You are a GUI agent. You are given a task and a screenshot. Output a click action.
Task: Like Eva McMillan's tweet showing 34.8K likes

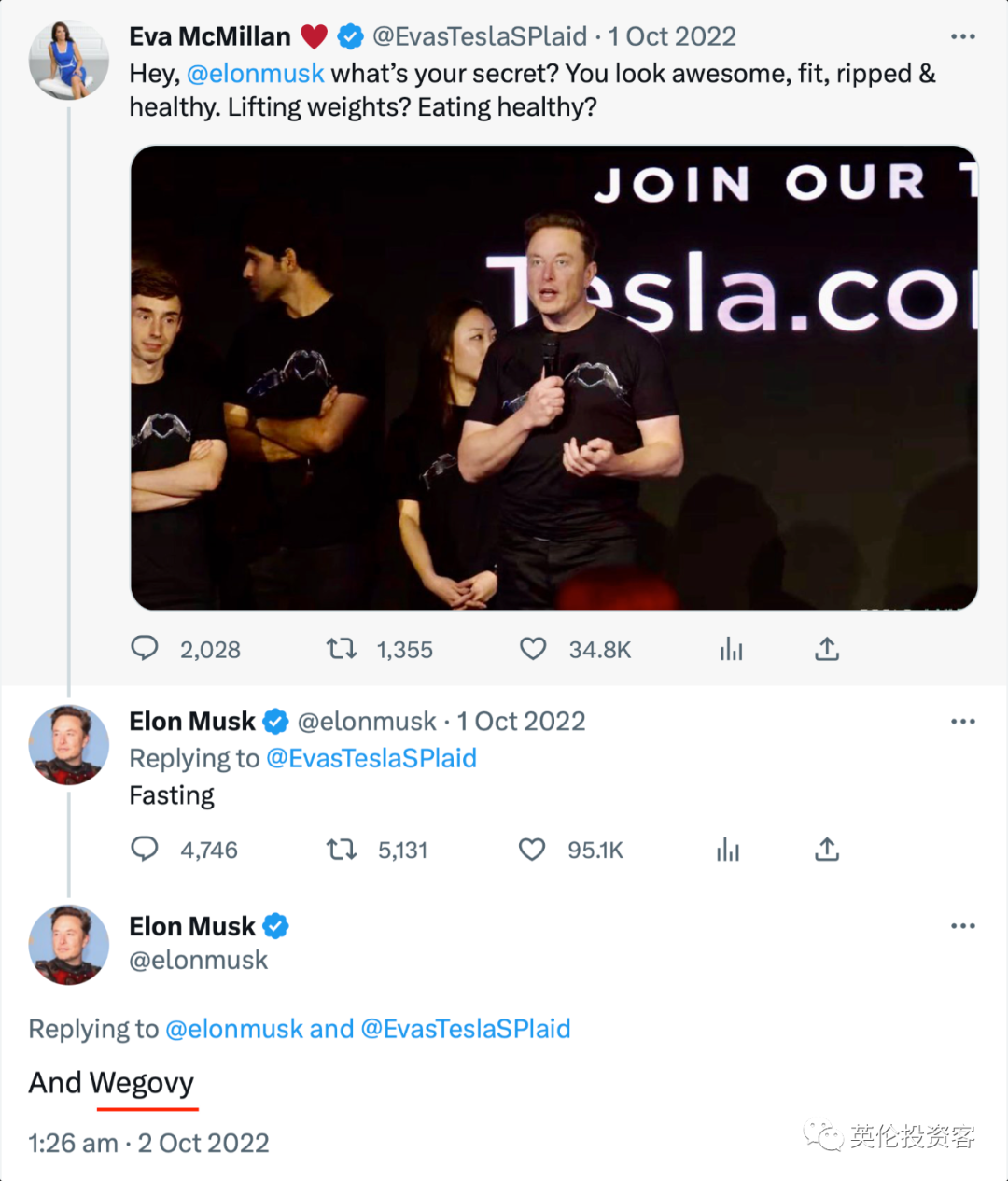pos(533,648)
